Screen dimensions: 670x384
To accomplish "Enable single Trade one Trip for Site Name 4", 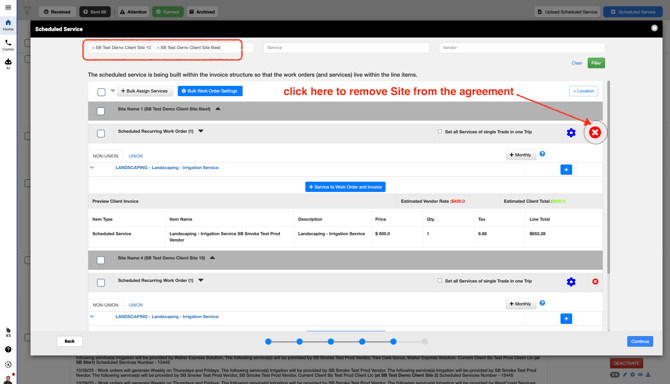I will 440,281.
